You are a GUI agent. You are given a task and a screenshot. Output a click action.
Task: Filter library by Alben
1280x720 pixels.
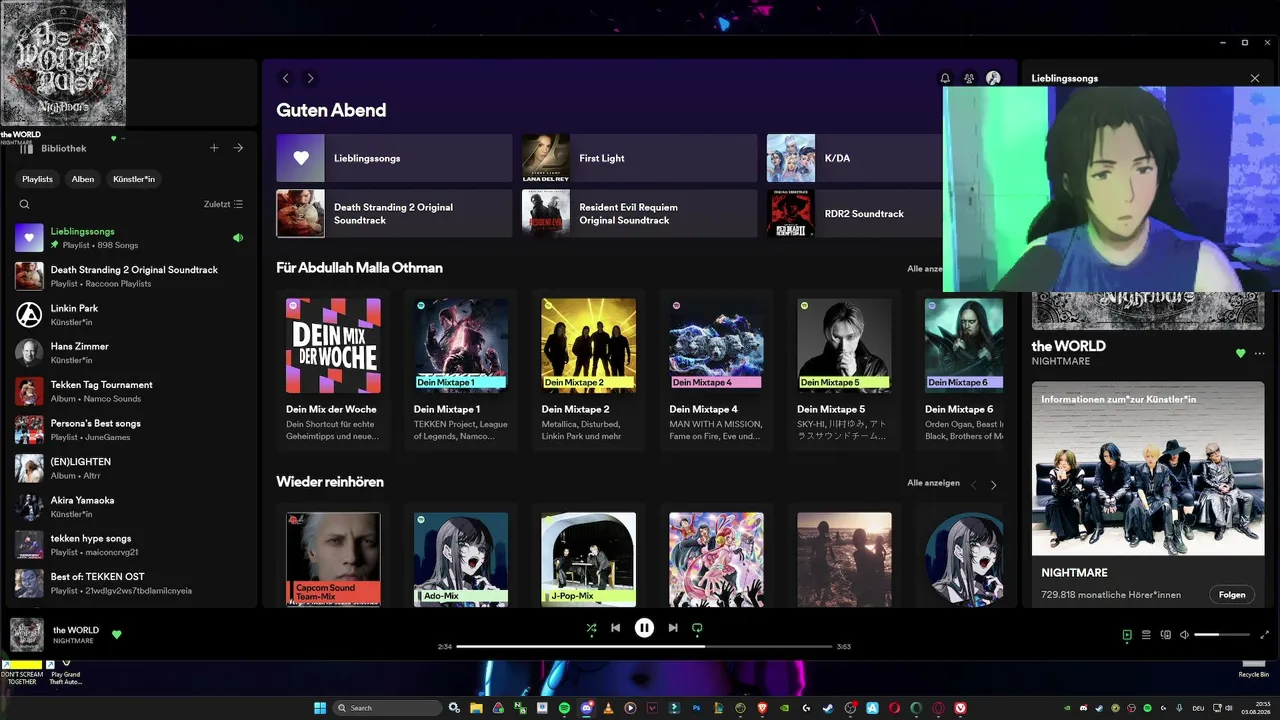tap(83, 179)
